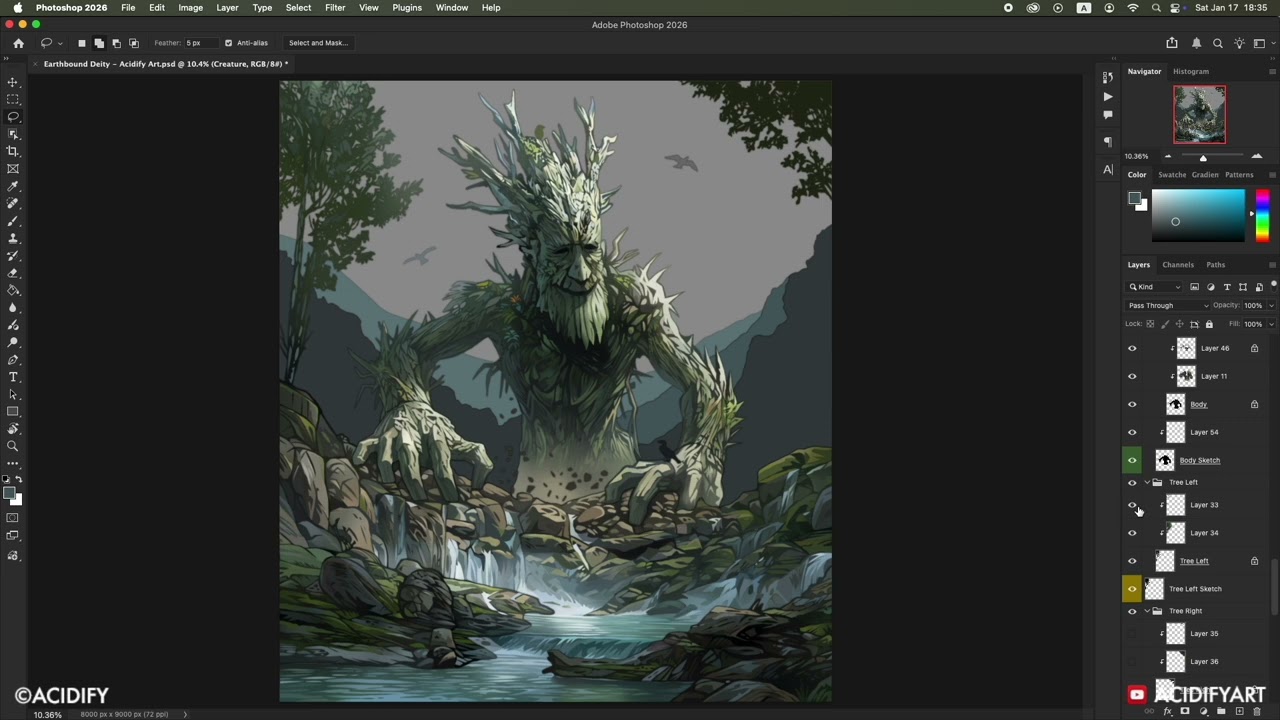This screenshot has height=720, width=1280.
Task: Hide Layer 33 visibility eye
Action: tap(1132, 505)
